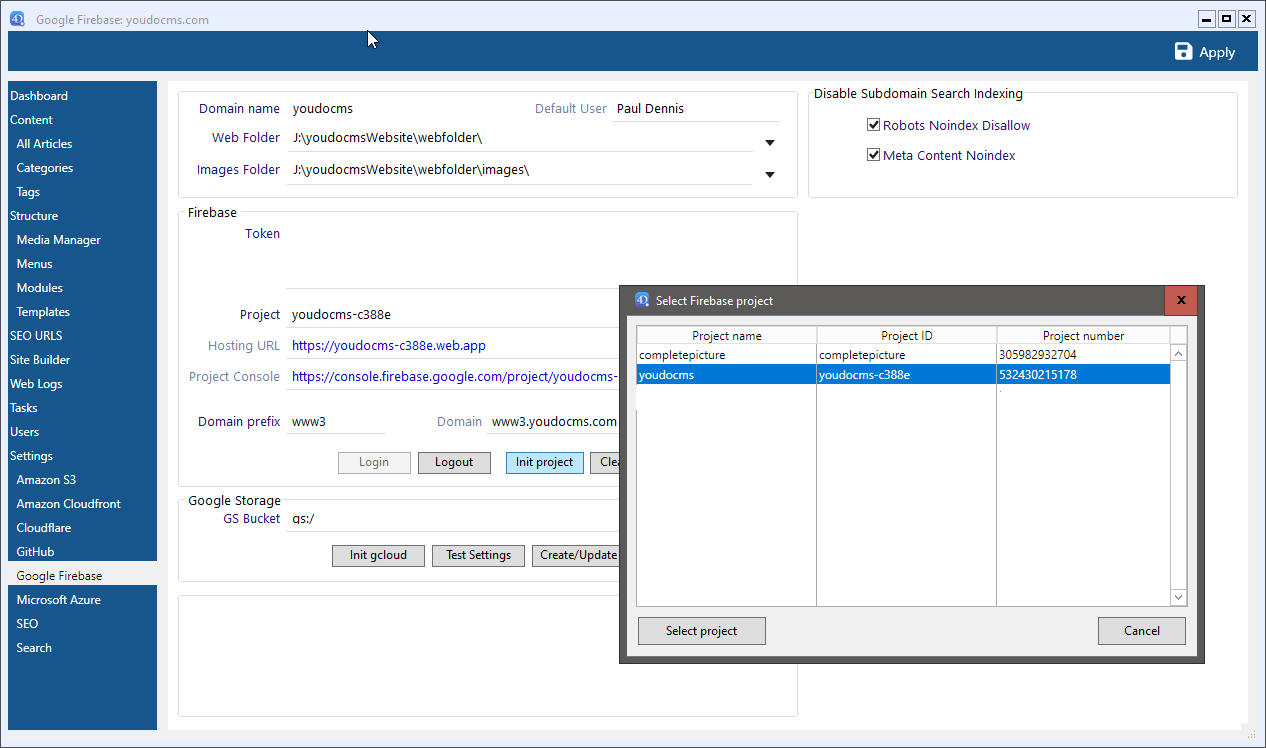
Task: Toggle Robots Noindex Disallow checkbox
Action: [x=873, y=125]
